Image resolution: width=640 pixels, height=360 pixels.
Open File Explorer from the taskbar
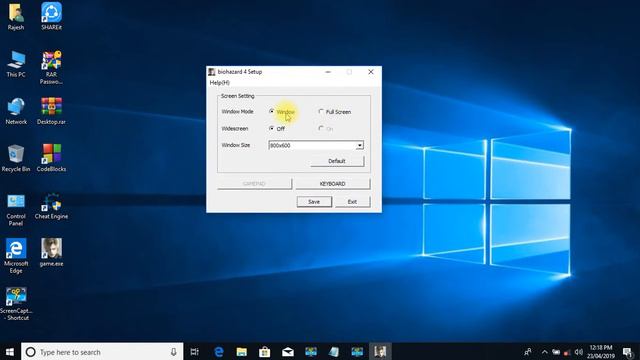242,352
